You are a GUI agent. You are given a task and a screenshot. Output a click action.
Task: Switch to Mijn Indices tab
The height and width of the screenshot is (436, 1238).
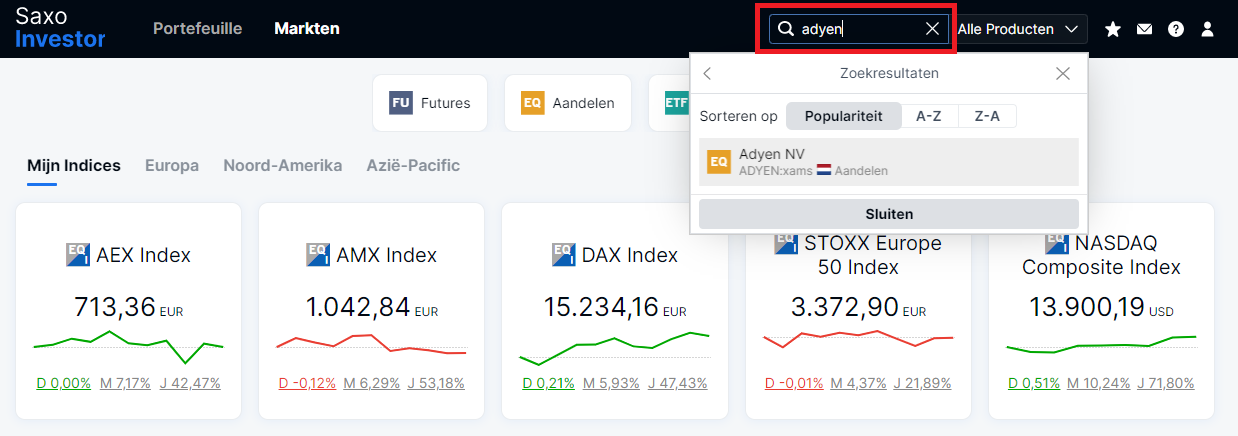[74, 166]
